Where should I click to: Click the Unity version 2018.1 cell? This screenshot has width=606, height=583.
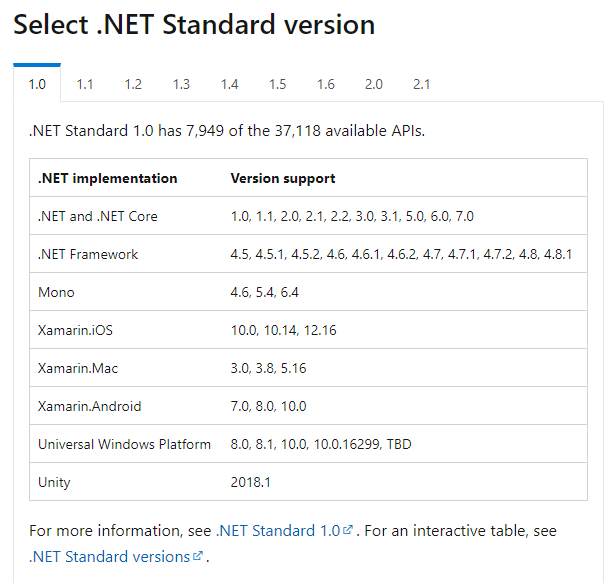click(251, 482)
